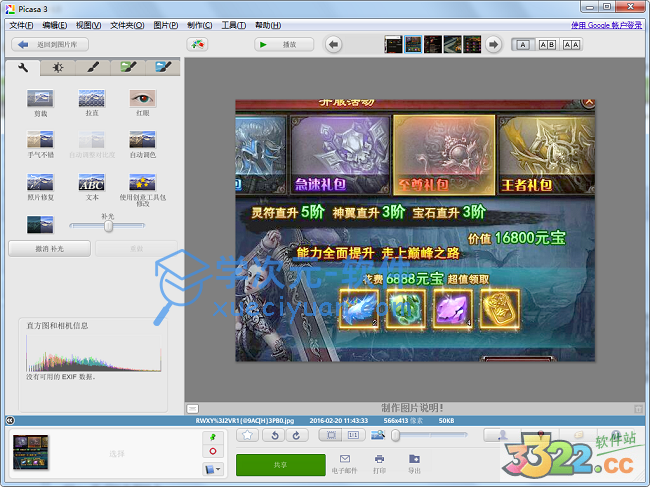Go to the previous photo with left arrow
Image resolution: width=650 pixels, height=487 pixels.
coord(333,44)
